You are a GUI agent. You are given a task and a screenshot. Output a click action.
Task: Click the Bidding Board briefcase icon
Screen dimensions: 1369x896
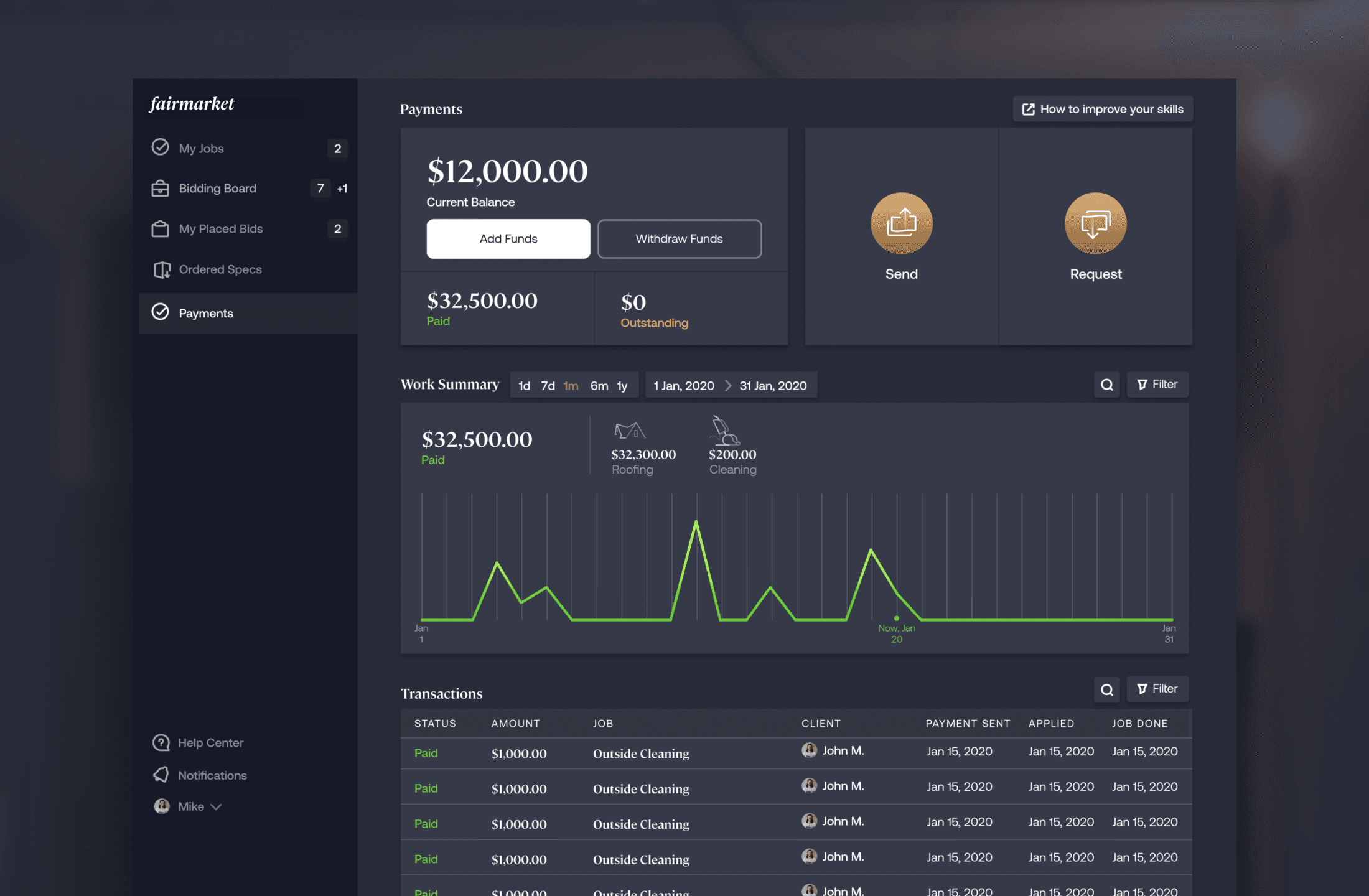160,188
